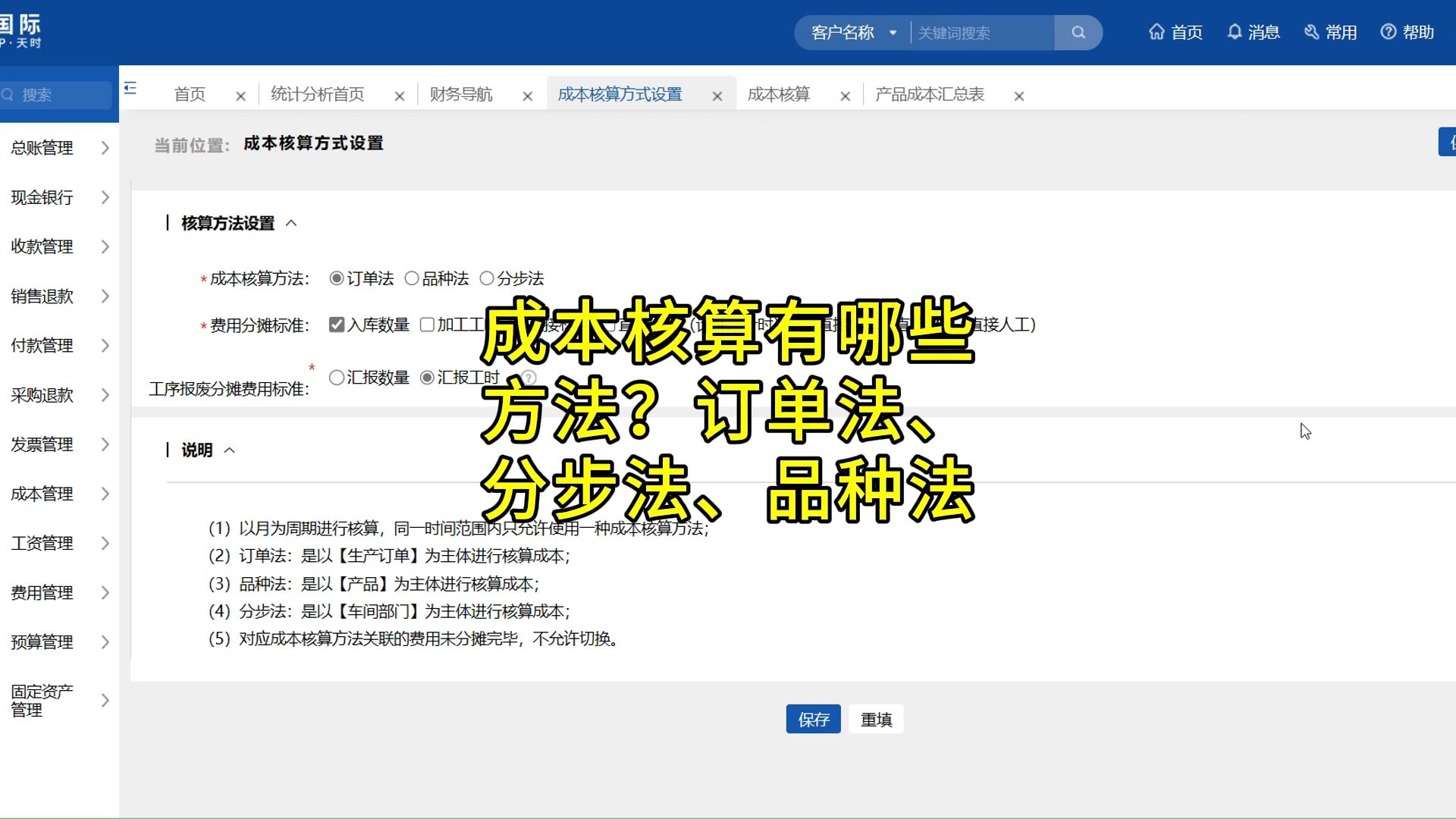
Task: Open 帮助 help link
Action: click(x=1407, y=33)
